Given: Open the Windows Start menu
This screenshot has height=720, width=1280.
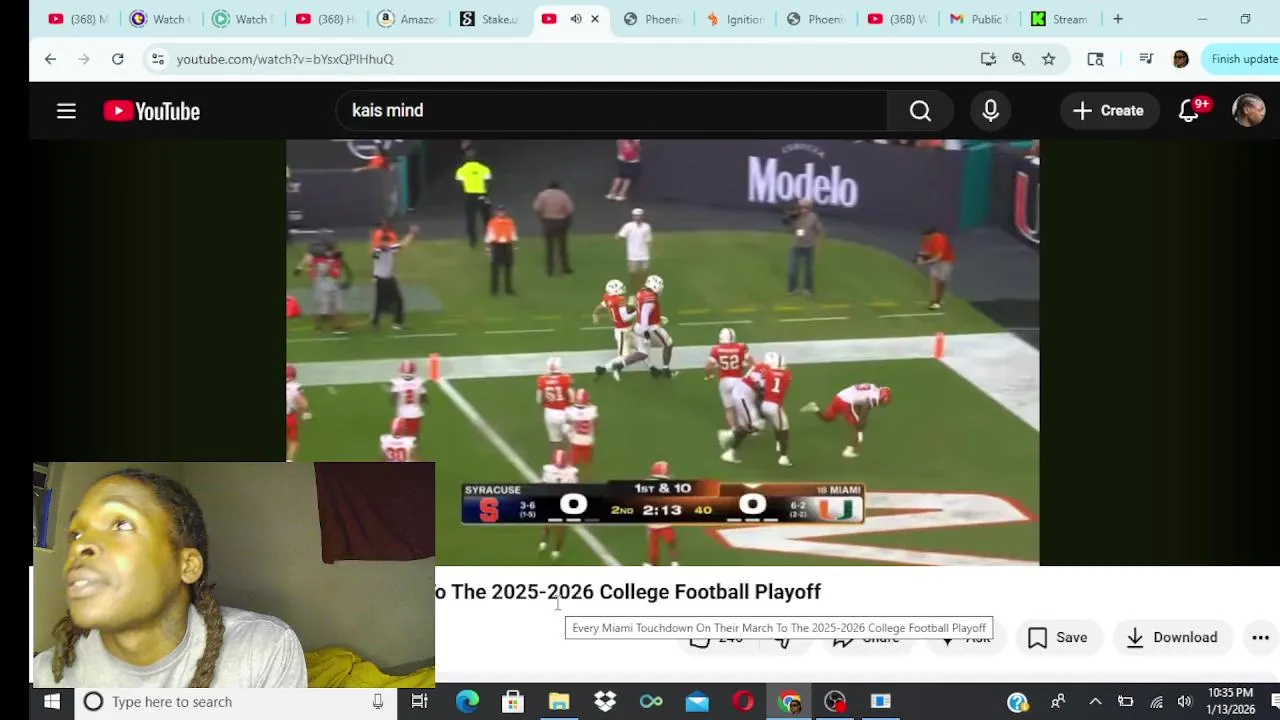Looking at the screenshot, I should 52,702.
